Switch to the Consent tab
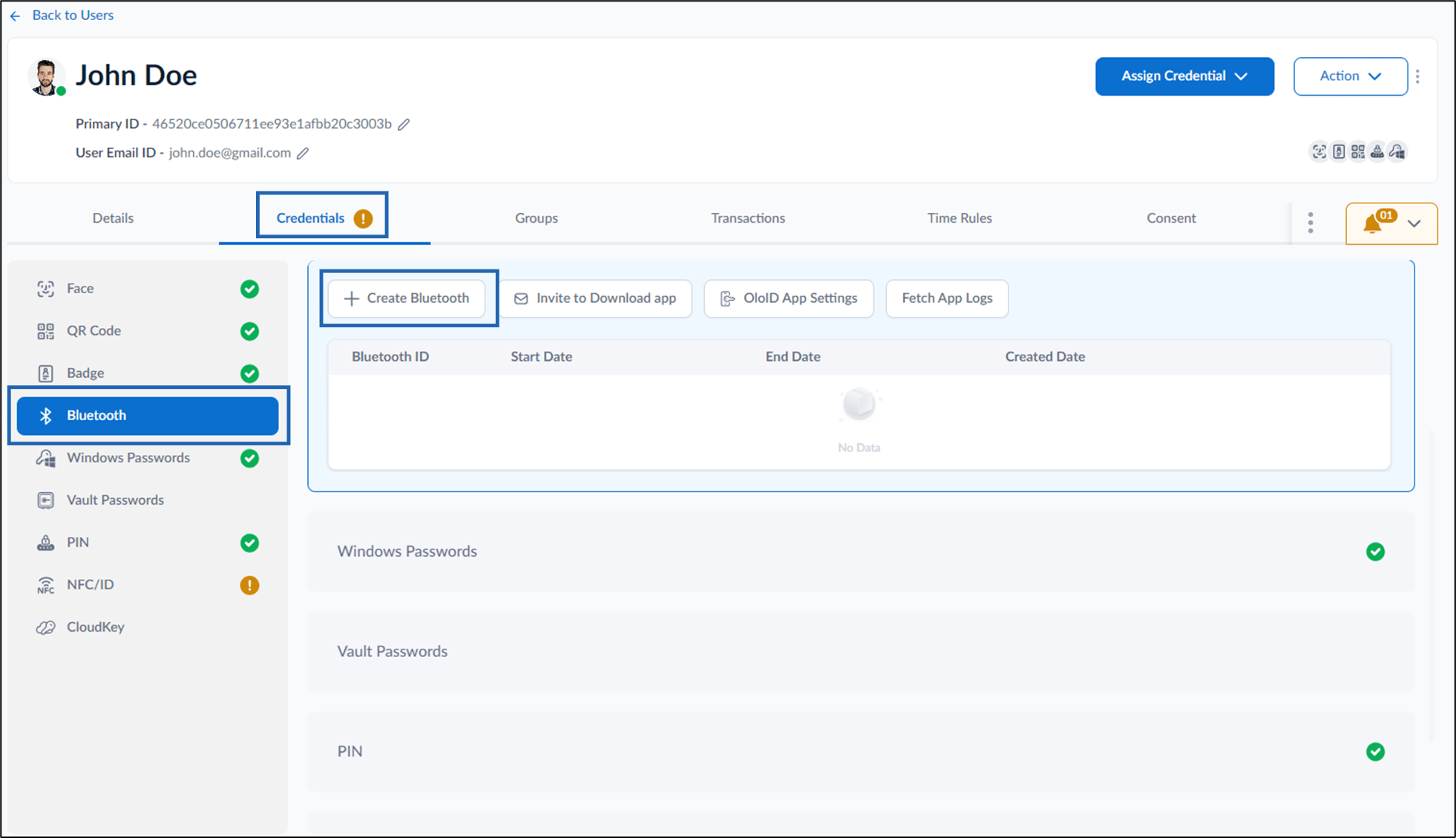 (x=1171, y=218)
